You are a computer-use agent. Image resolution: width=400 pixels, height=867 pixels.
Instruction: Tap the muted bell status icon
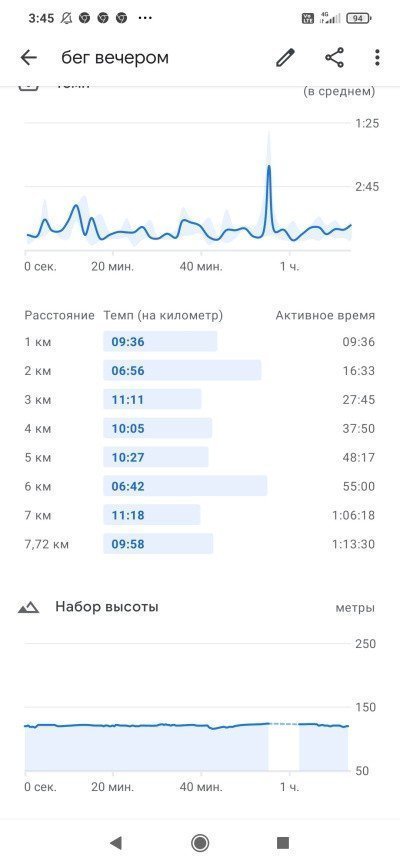[66, 18]
